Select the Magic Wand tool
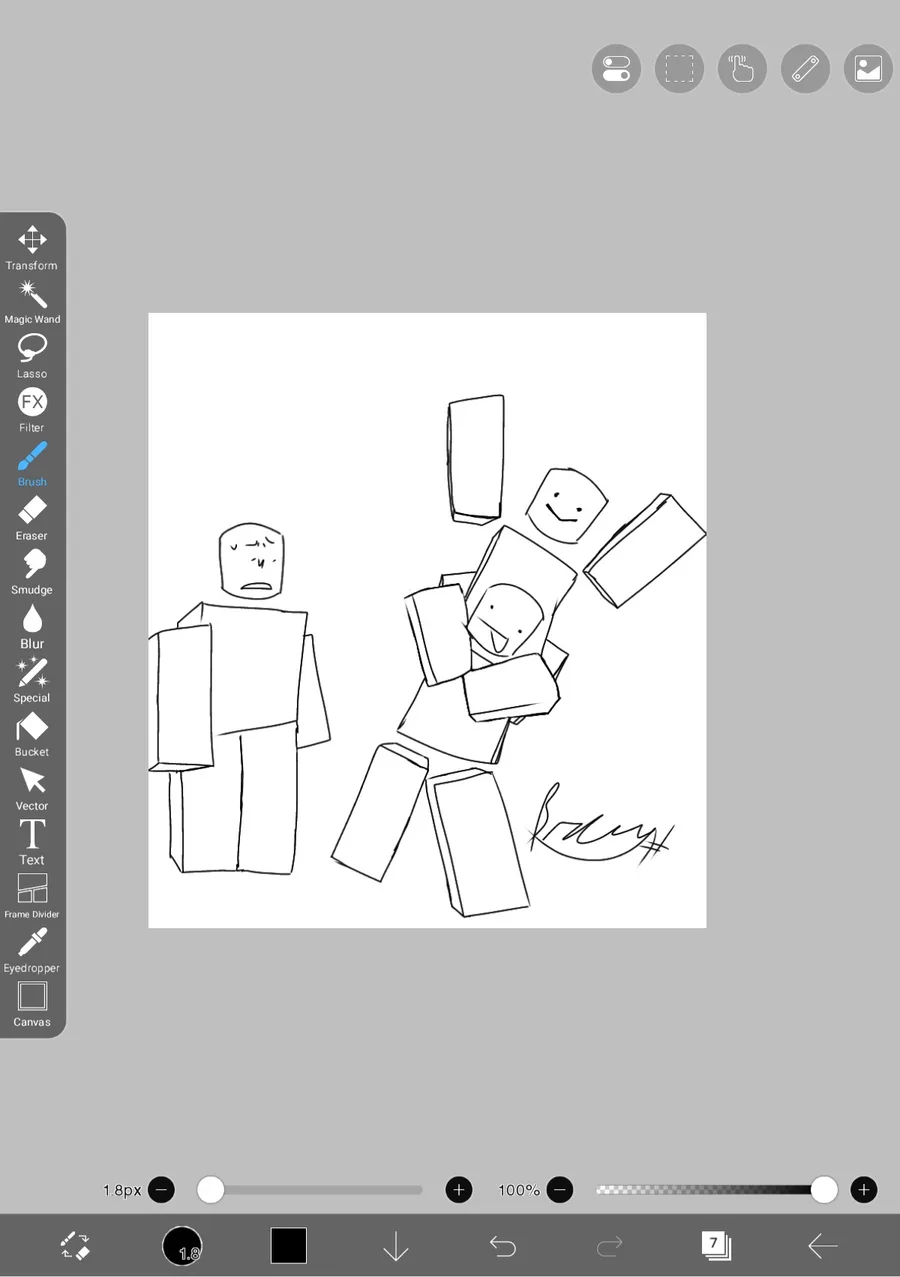 [32, 302]
